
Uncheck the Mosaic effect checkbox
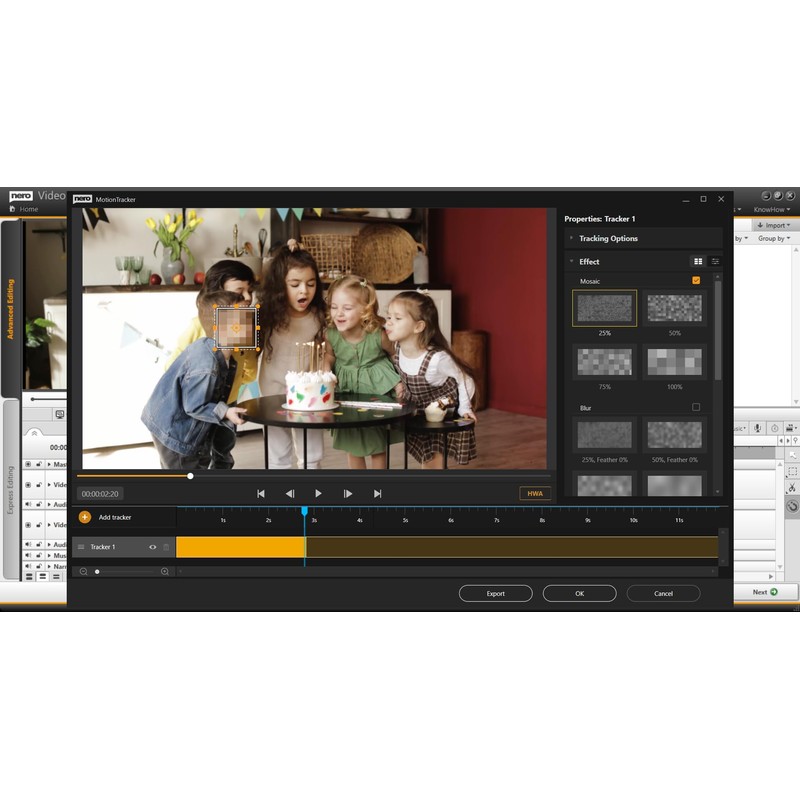(x=696, y=281)
